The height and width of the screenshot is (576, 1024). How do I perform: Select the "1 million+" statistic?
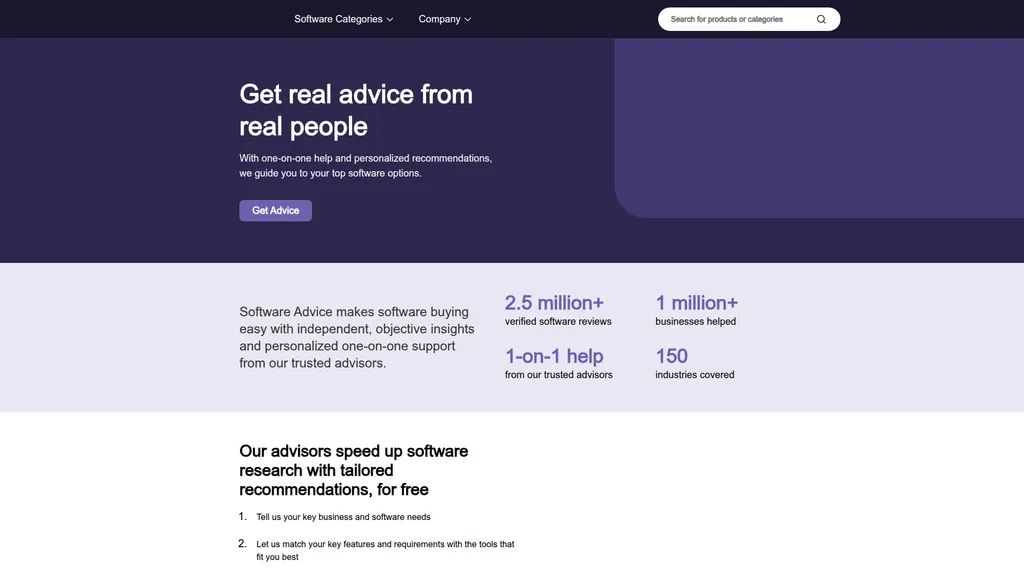tap(697, 303)
